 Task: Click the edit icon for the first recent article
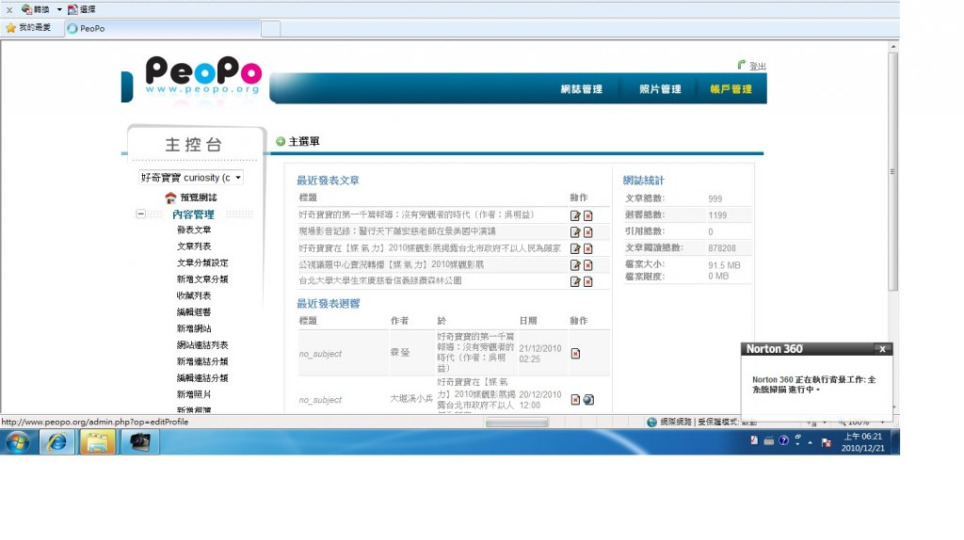575,215
